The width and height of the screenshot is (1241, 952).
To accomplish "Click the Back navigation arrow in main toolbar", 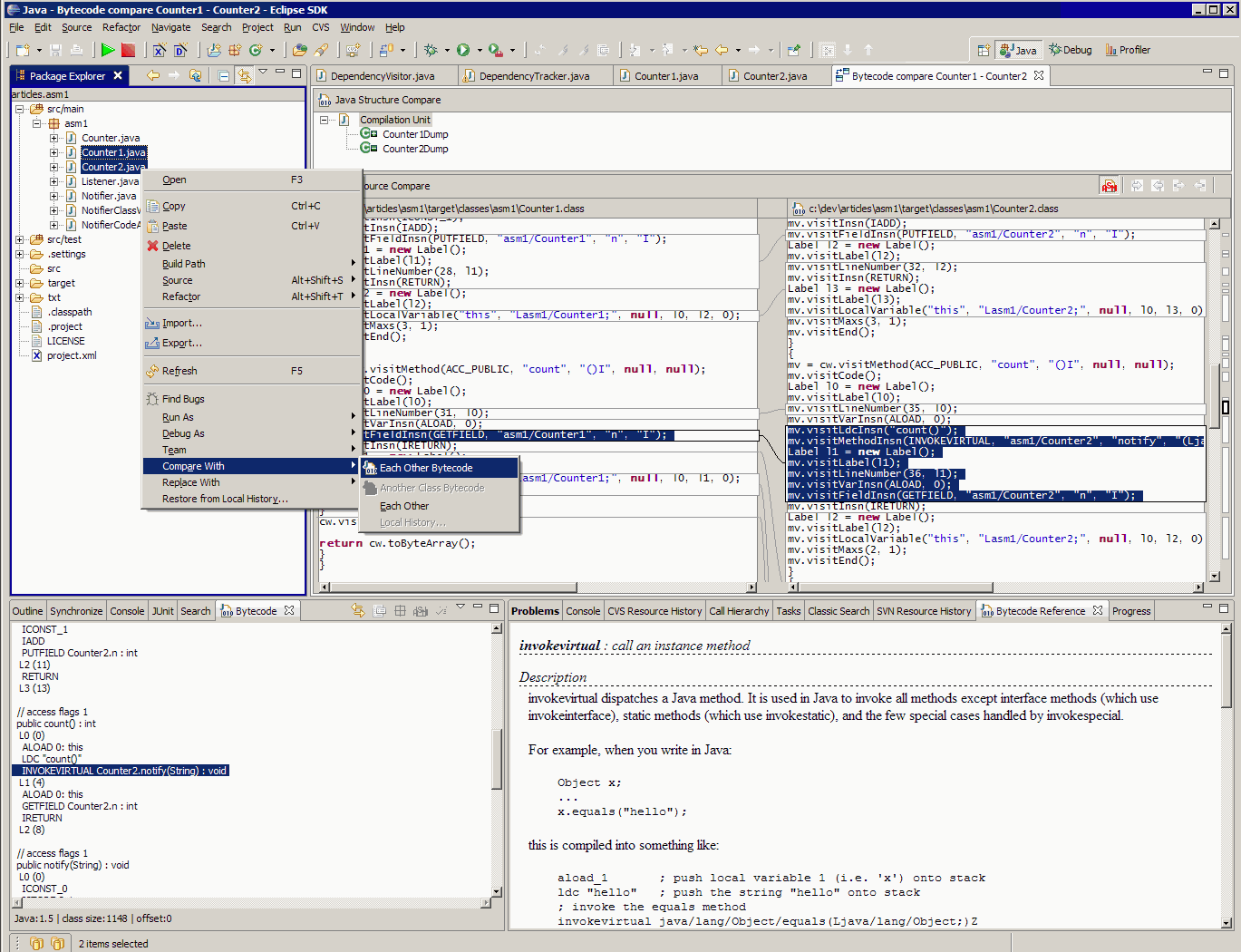I will (x=722, y=50).
